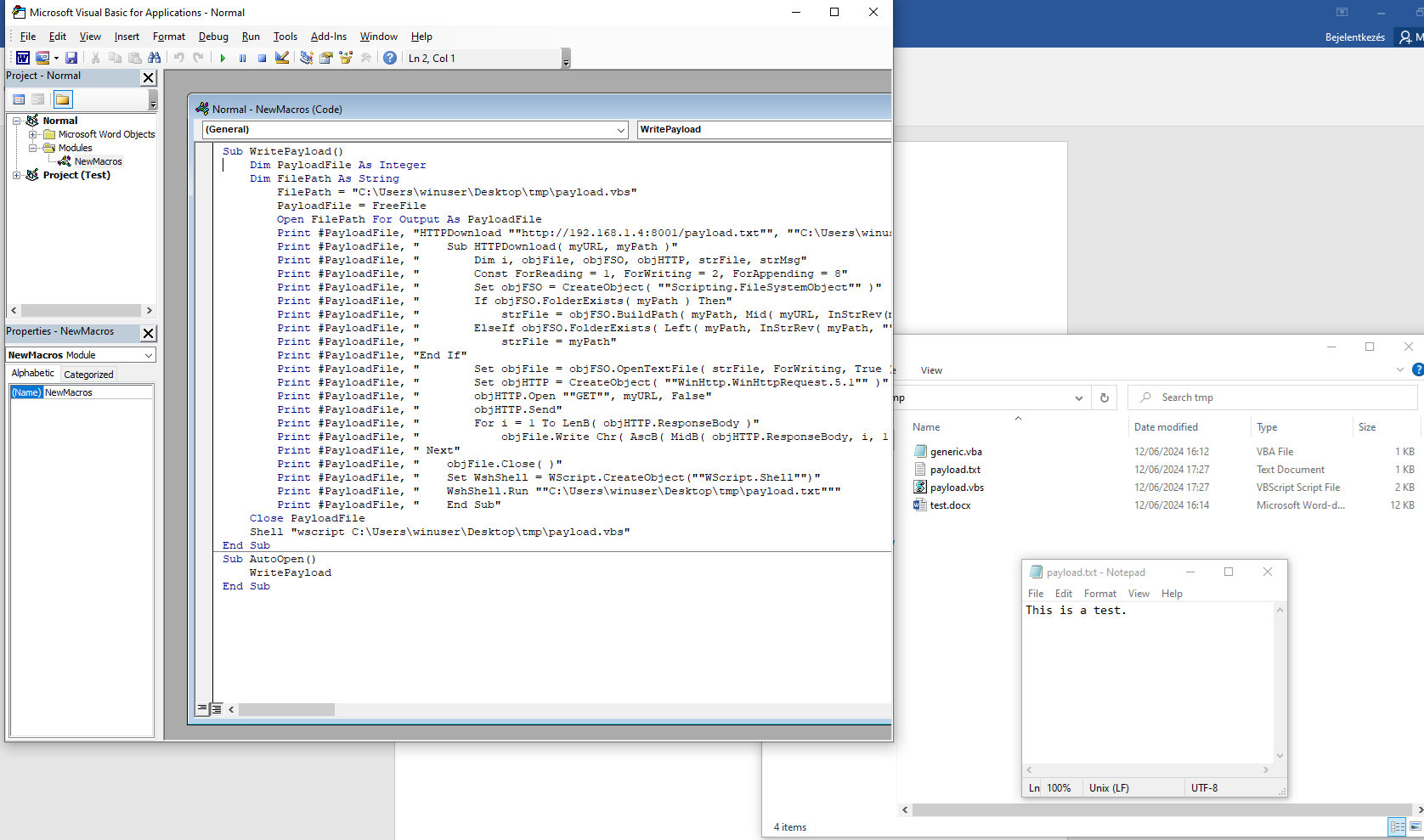The width and height of the screenshot is (1424, 840).
Task: Select payload.txt in Explorer file list
Action: point(955,470)
